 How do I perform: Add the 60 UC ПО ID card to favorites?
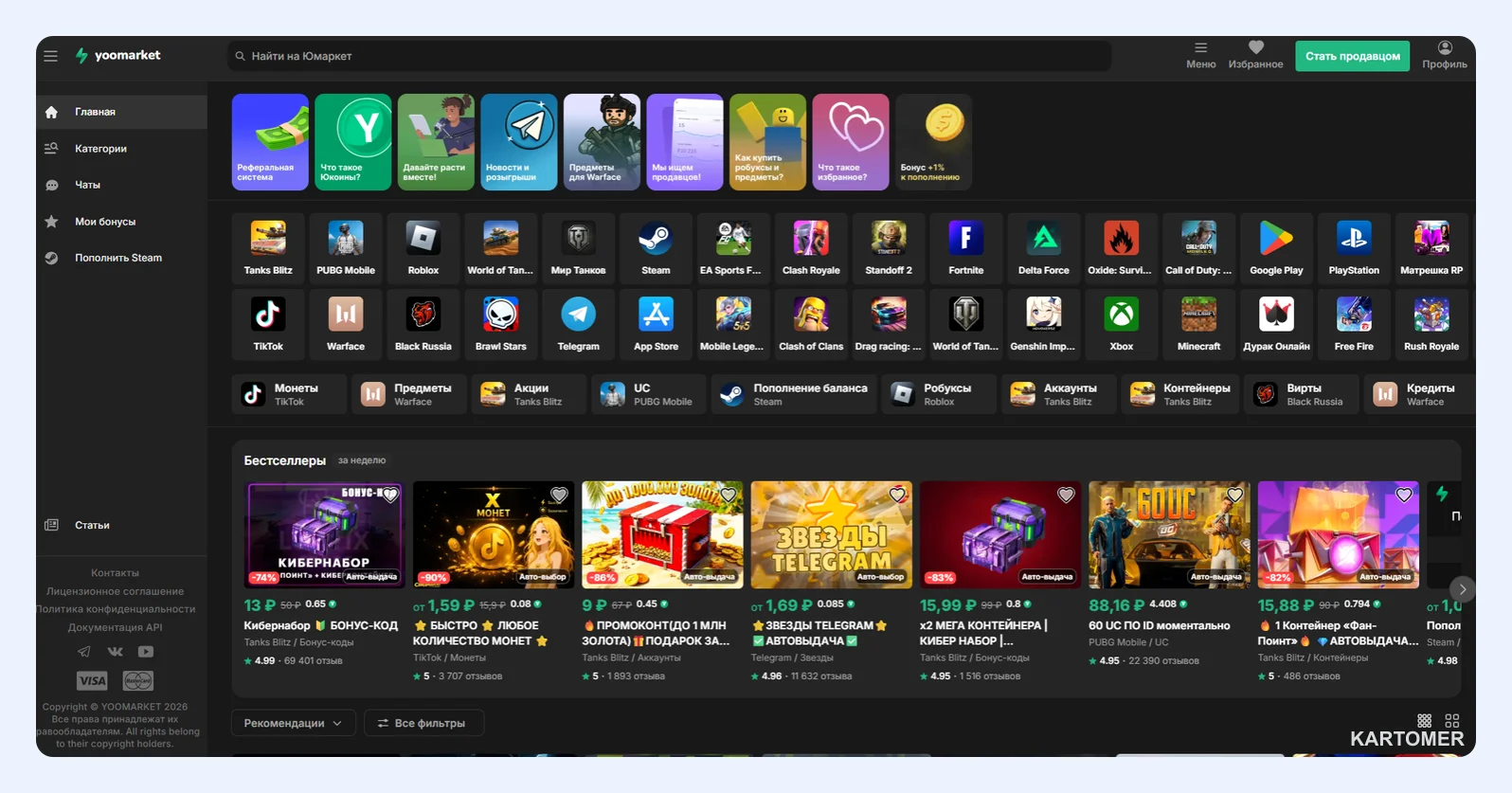click(1234, 495)
